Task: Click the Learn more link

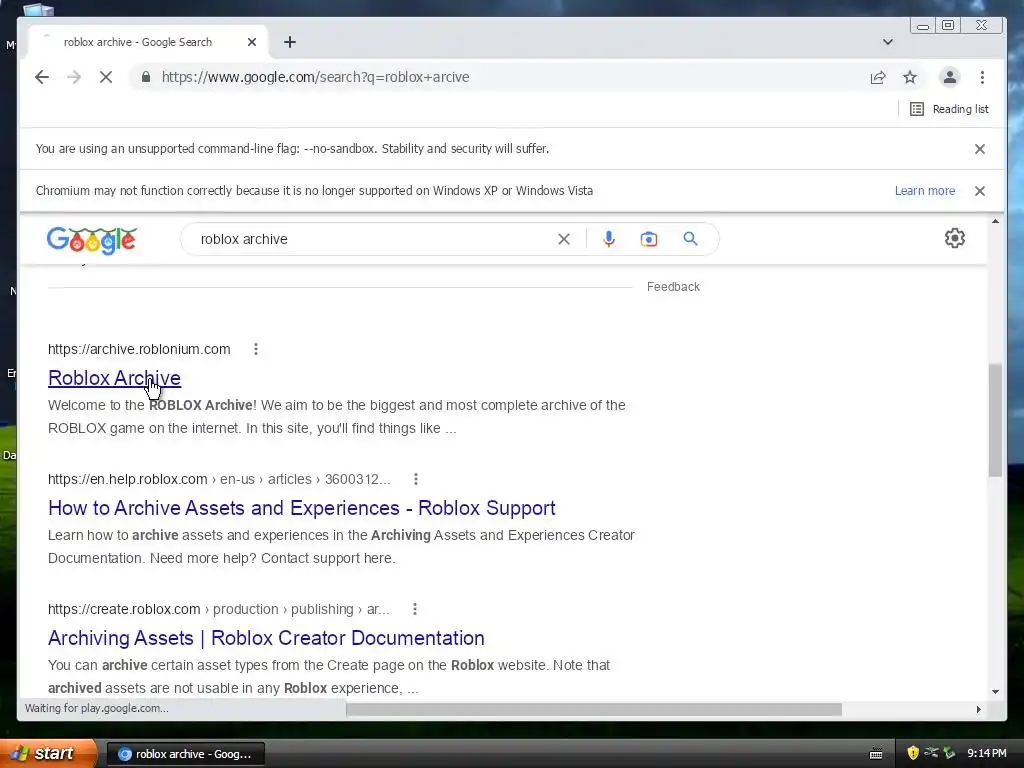Action: [x=925, y=191]
